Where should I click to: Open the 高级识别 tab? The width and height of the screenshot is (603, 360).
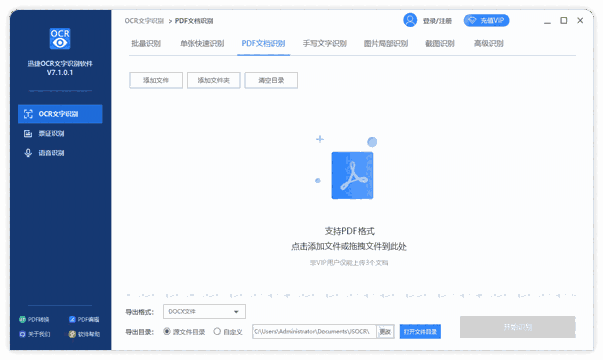488,43
